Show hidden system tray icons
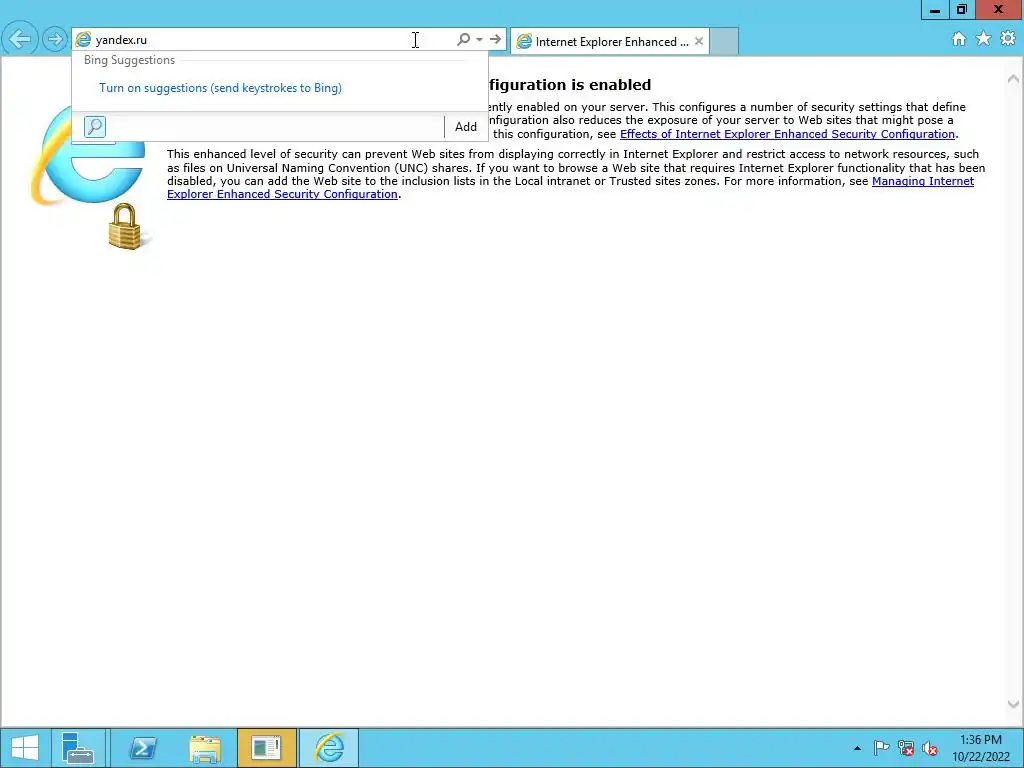 (857, 748)
